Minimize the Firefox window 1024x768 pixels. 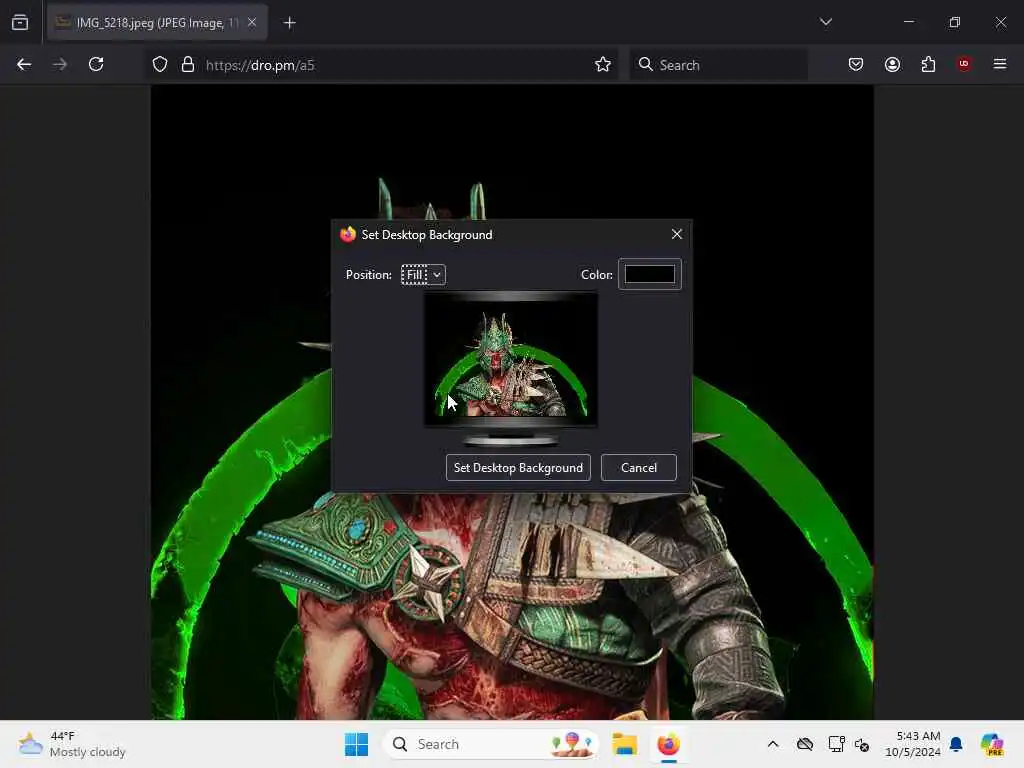click(908, 22)
